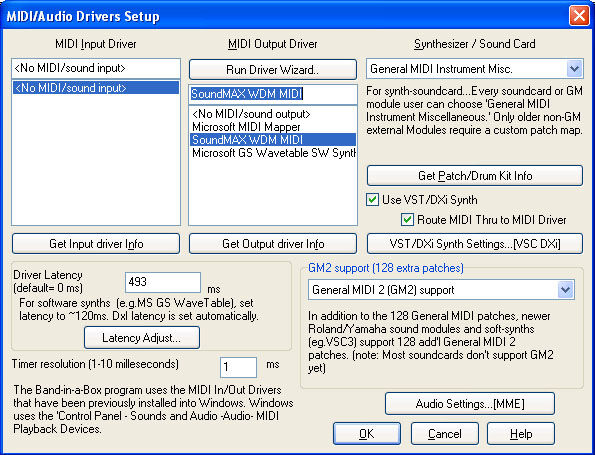The width and height of the screenshot is (595, 455).
Task: Choose No MIDI/sound output list entry
Action: pos(272,114)
